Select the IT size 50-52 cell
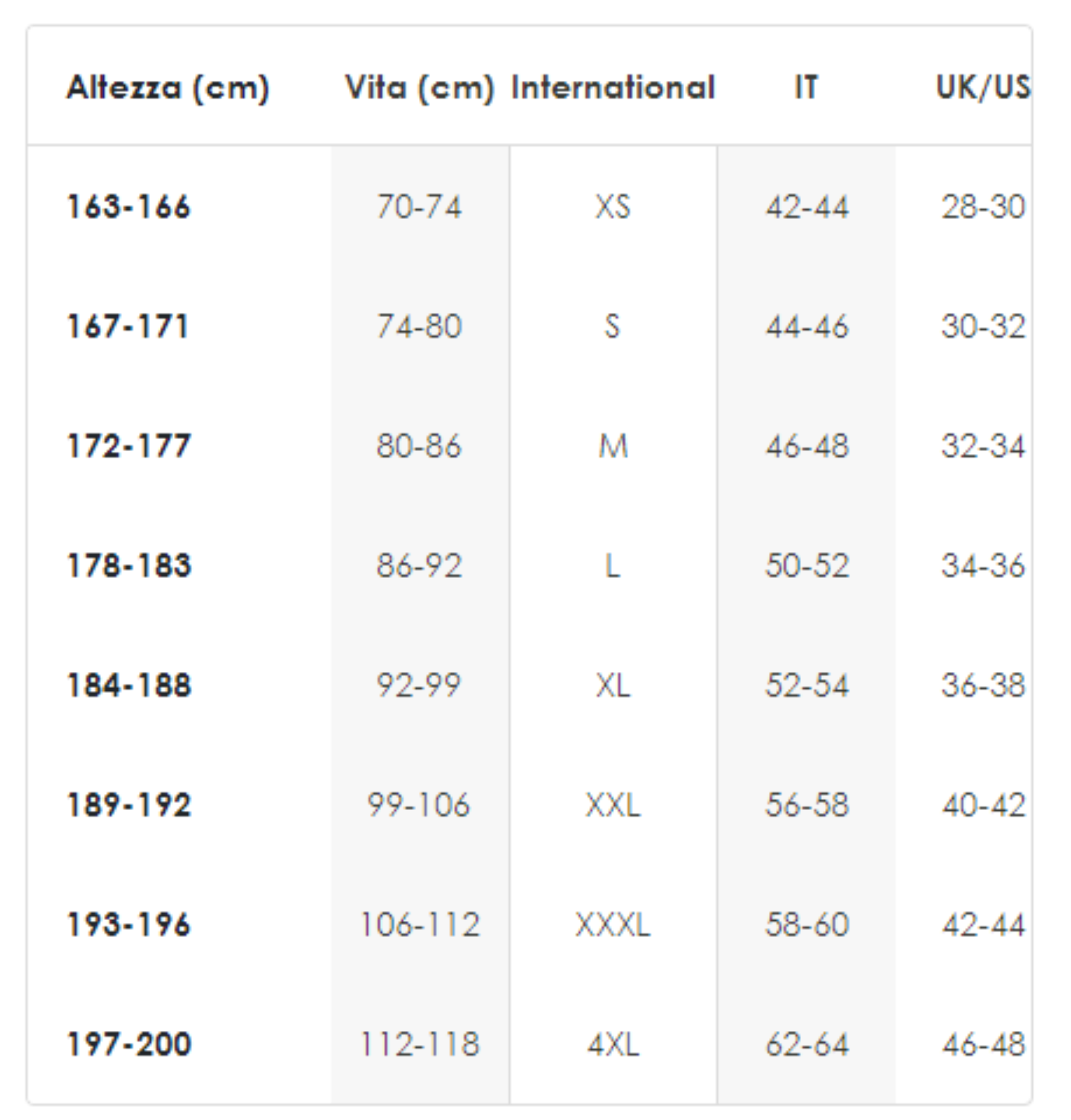The image size is (1071, 1120). [x=807, y=566]
